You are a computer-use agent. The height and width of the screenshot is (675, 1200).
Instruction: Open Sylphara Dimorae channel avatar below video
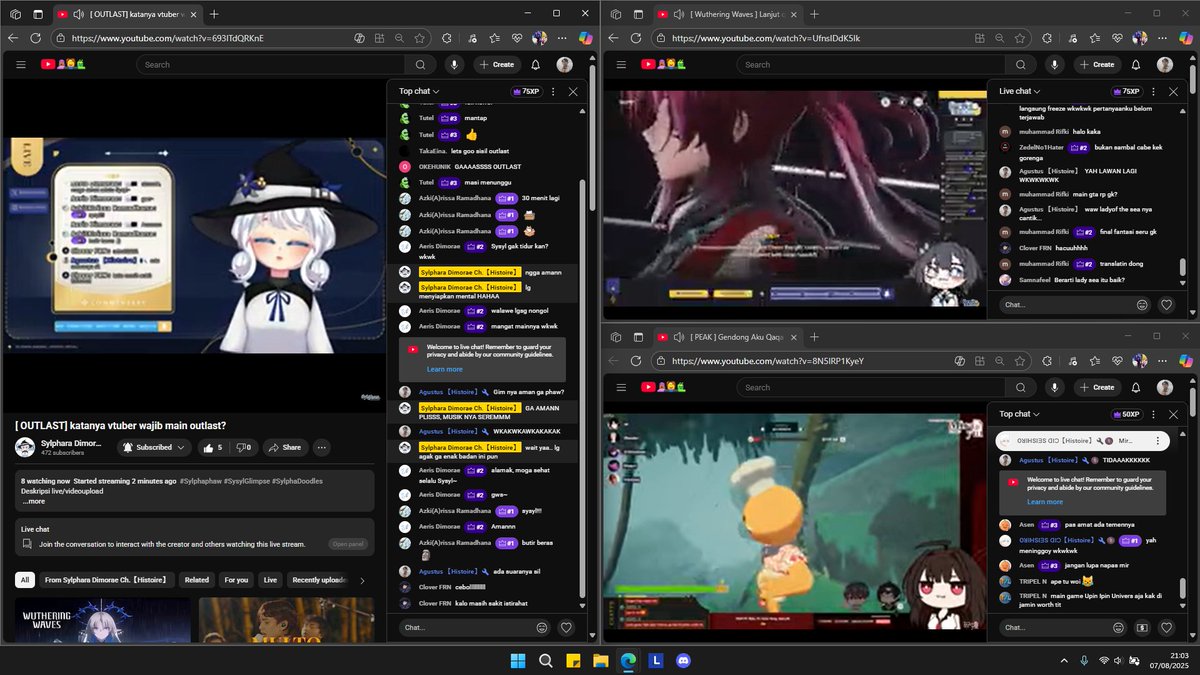point(25,447)
